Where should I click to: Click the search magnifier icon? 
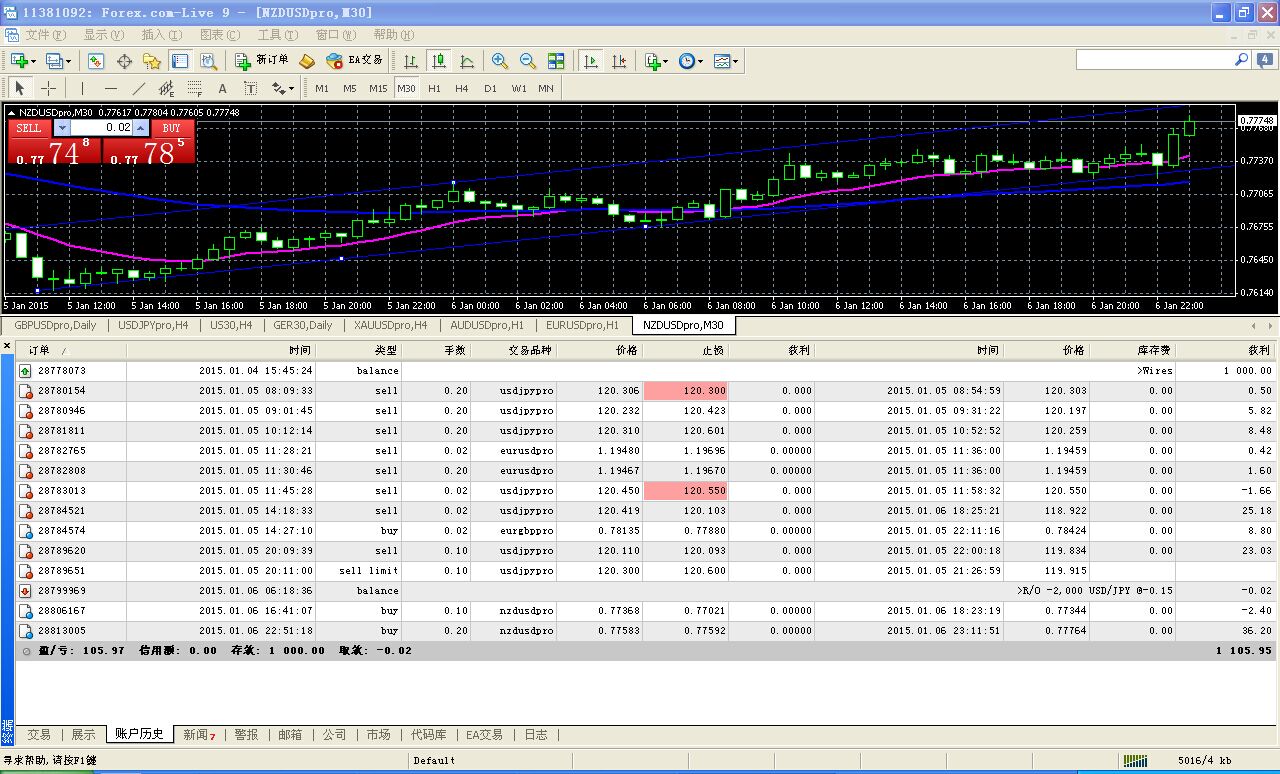pyautogui.click(x=1241, y=60)
